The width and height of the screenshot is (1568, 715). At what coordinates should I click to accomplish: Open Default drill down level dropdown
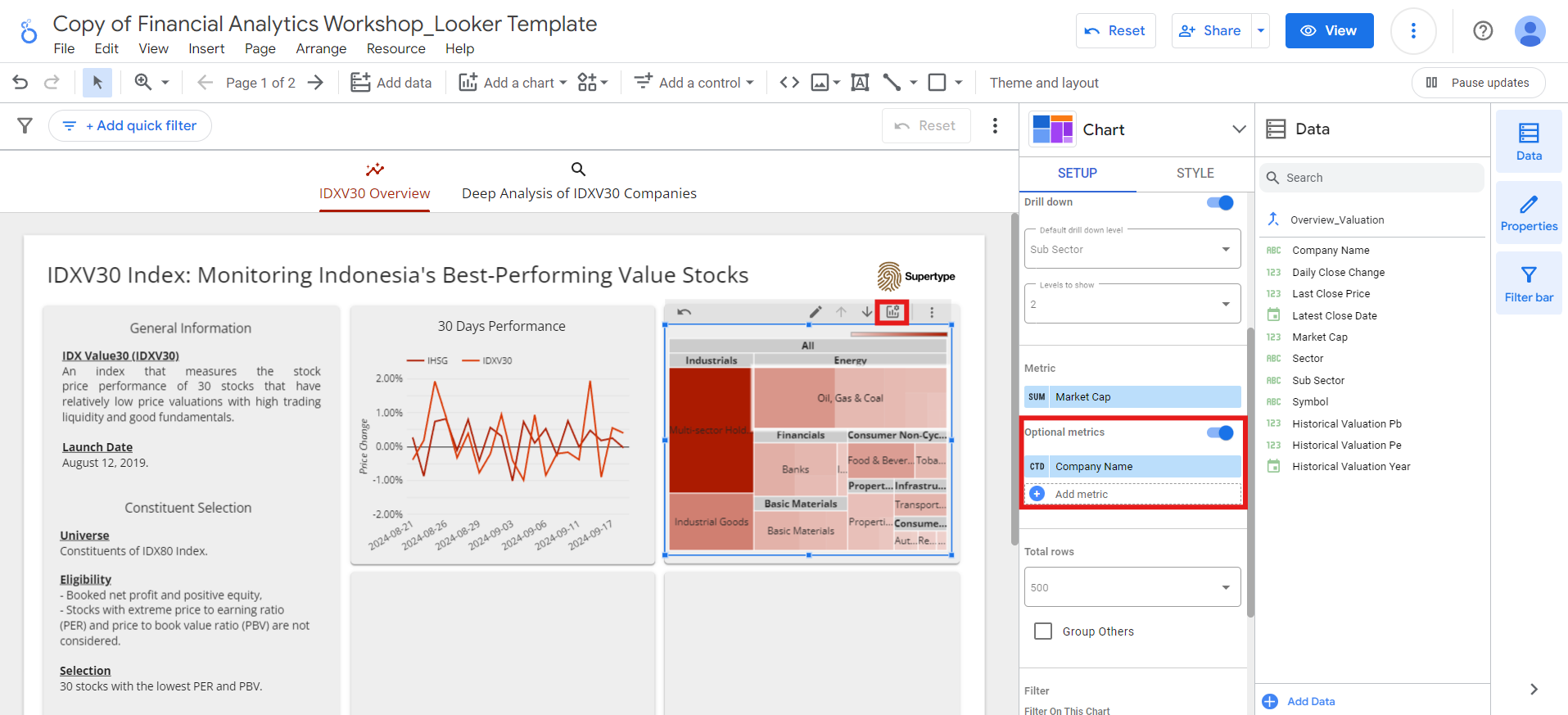[x=1132, y=249]
